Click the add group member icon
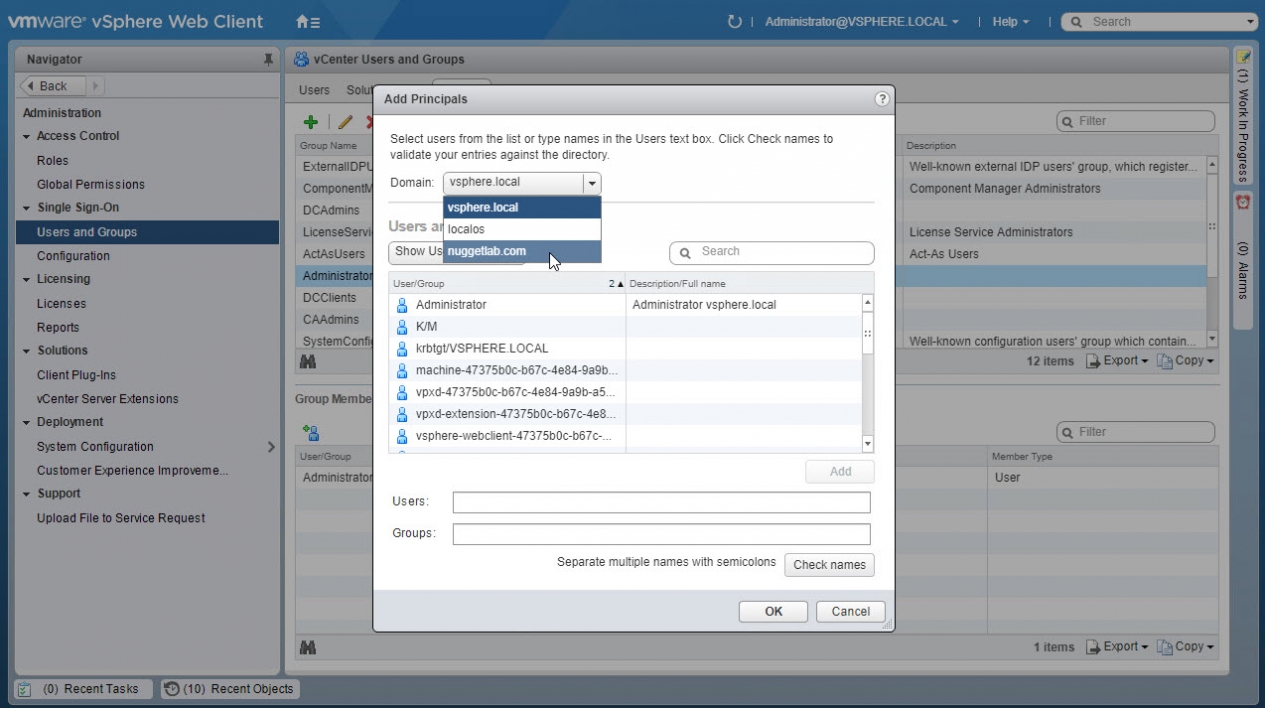 [311, 433]
